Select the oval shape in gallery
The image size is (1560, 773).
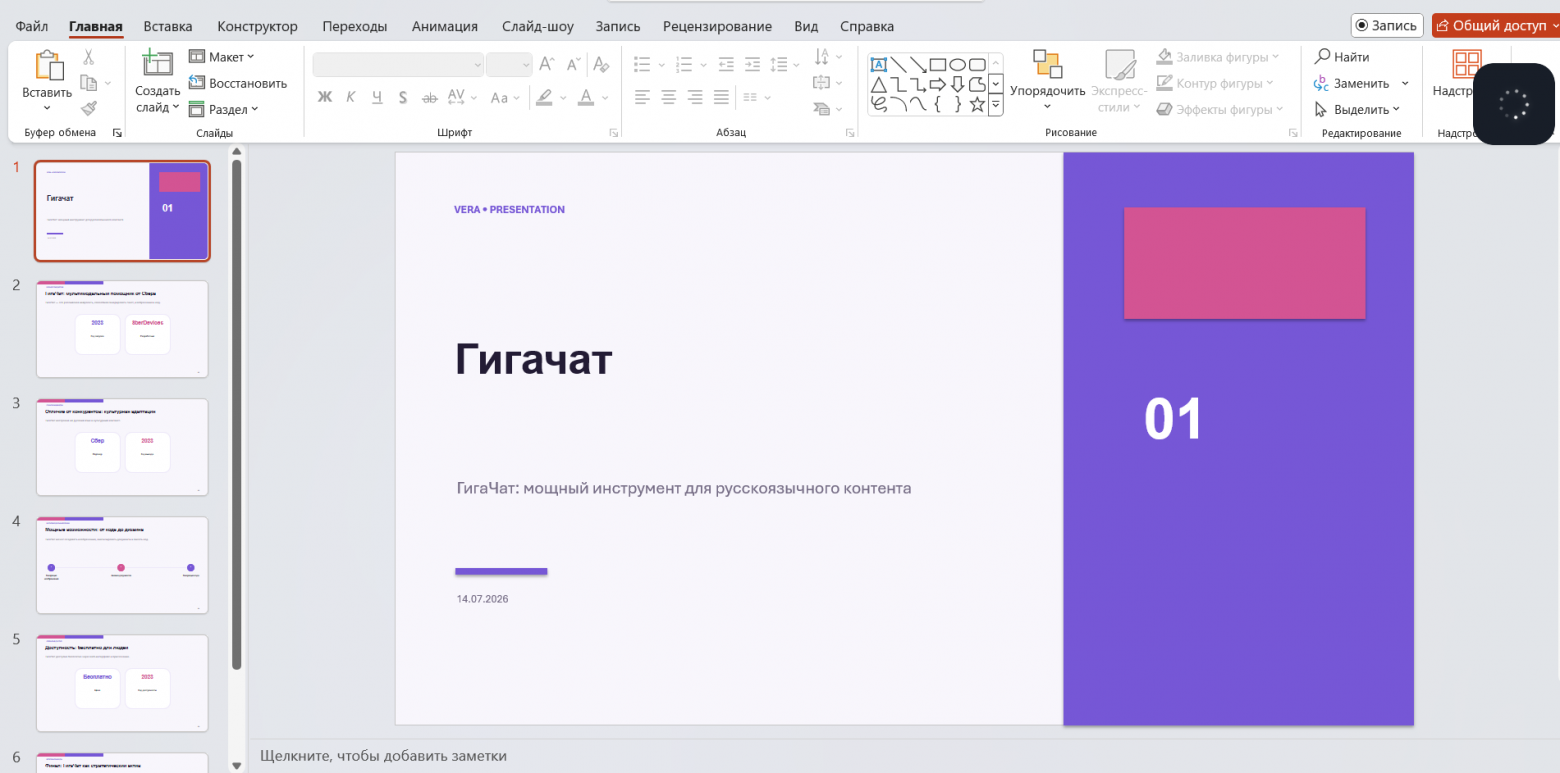958,64
